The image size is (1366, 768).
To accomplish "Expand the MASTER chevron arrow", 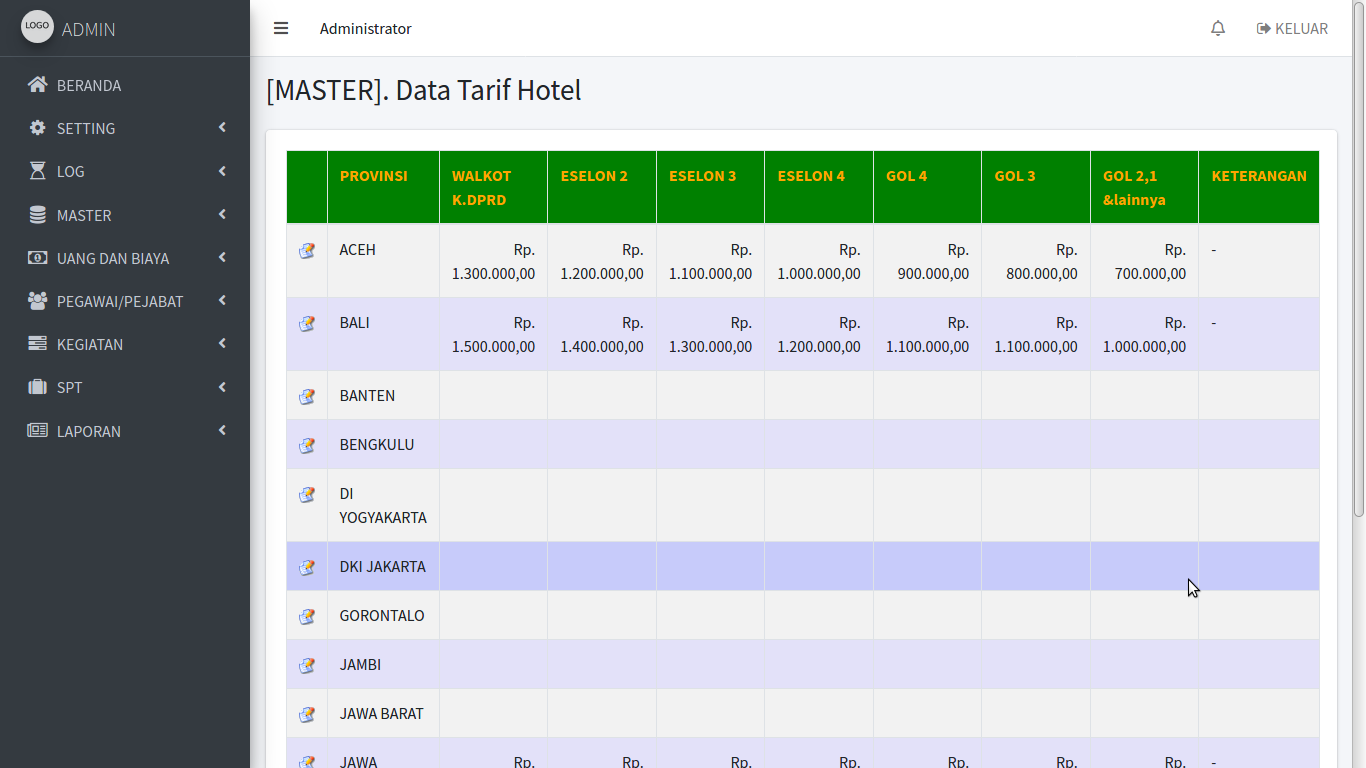I will 222,214.
